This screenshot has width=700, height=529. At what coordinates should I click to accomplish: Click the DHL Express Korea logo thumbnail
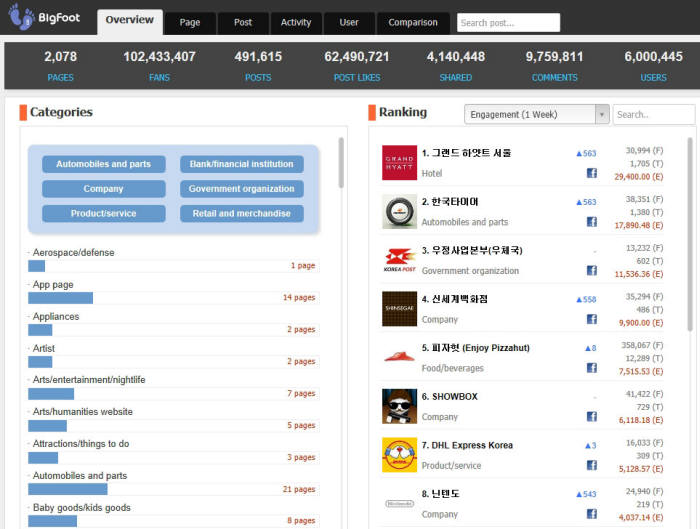[399, 454]
